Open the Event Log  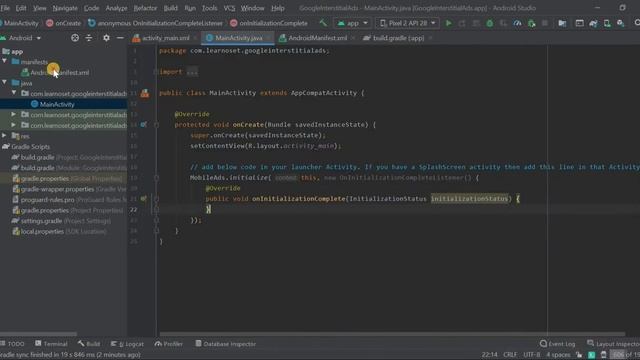click(558, 344)
